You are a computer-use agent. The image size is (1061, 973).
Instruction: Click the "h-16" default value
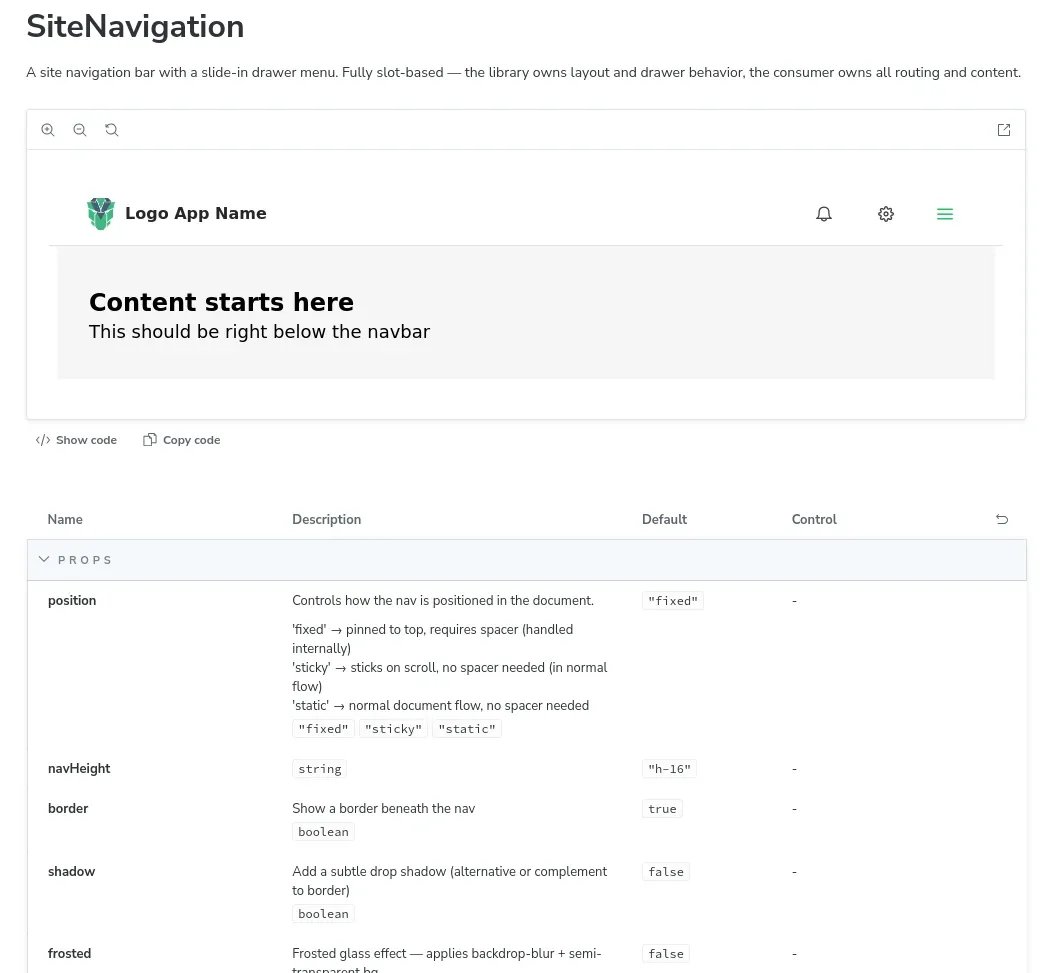point(669,769)
